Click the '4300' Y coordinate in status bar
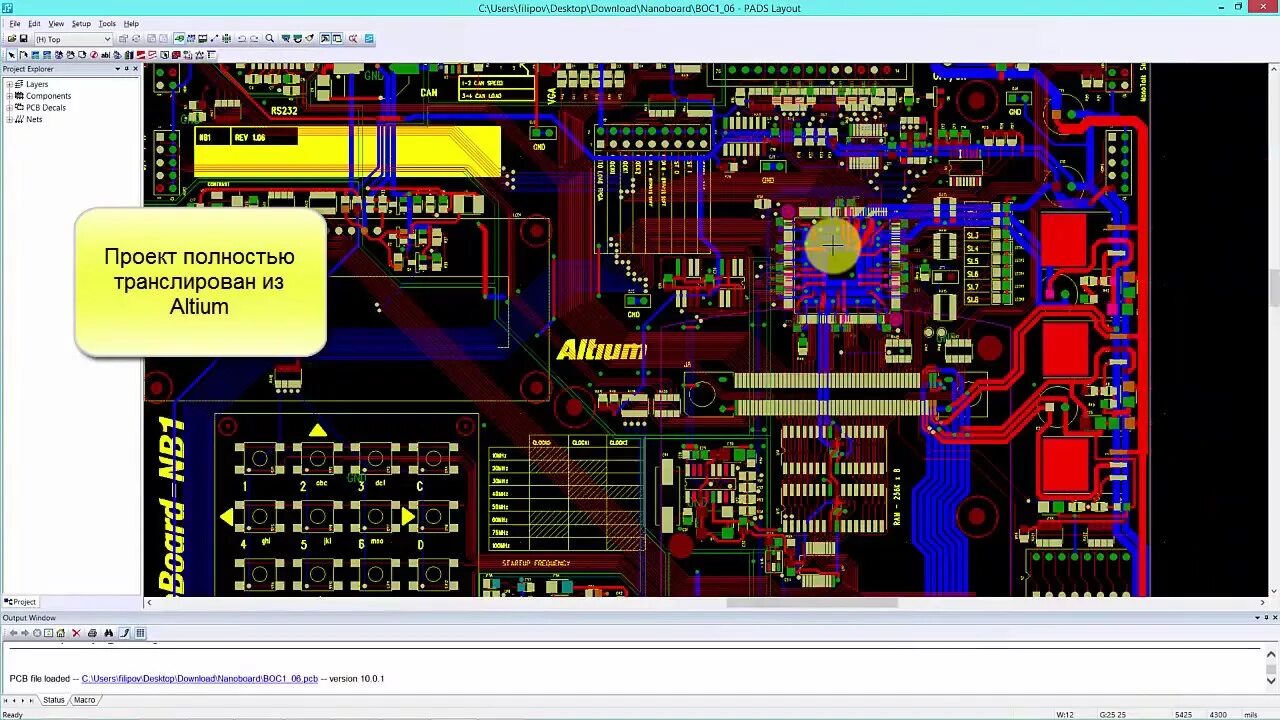1280x720 pixels. [1218, 715]
